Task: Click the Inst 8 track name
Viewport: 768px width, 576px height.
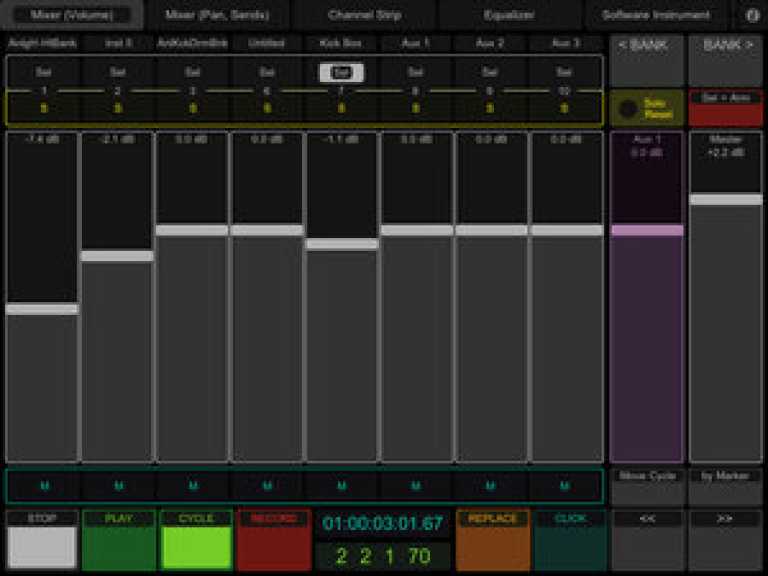Action: (x=118, y=43)
